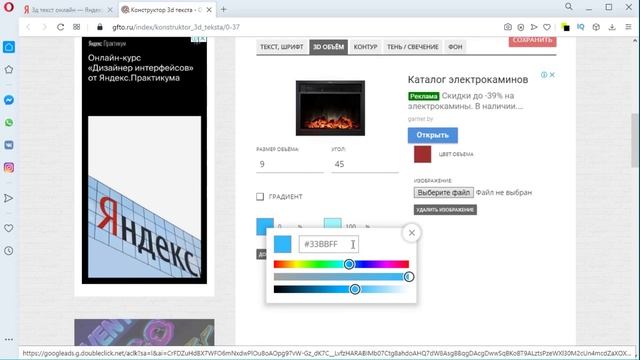
Task: Close the Yandex search tab
Action: click(x=109, y=10)
